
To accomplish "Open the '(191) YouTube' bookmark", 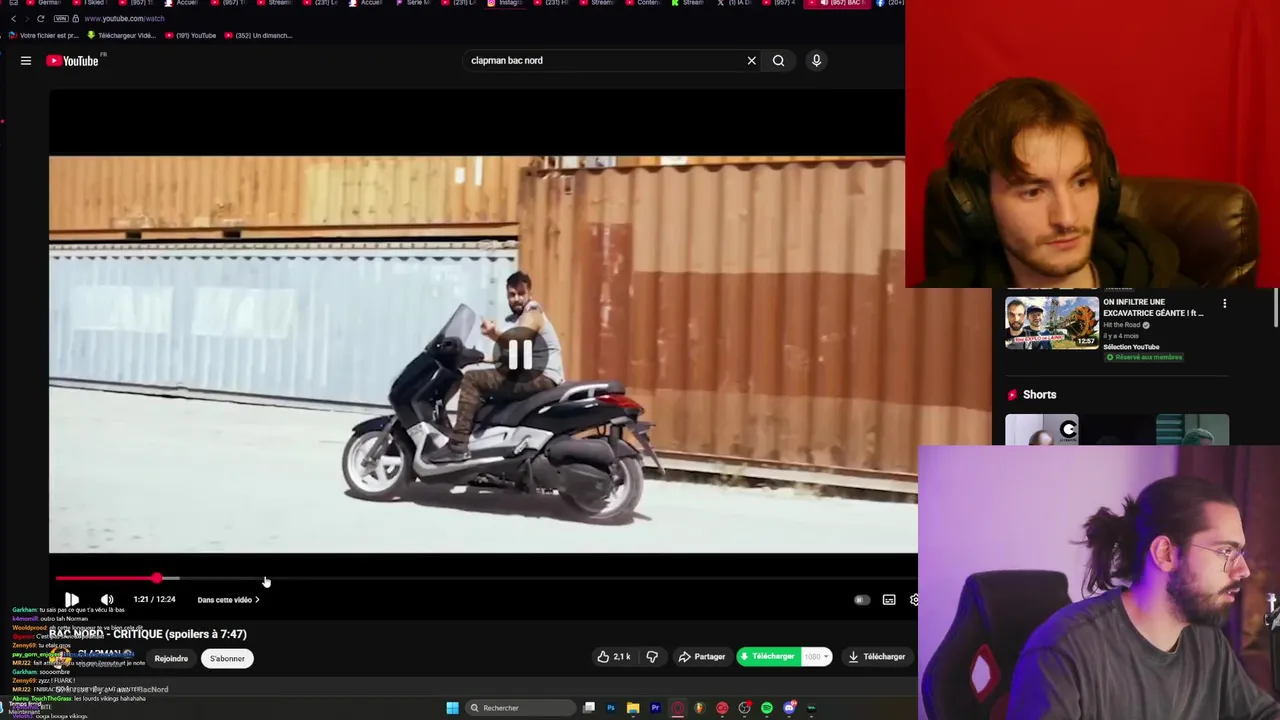I will pos(191,35).
